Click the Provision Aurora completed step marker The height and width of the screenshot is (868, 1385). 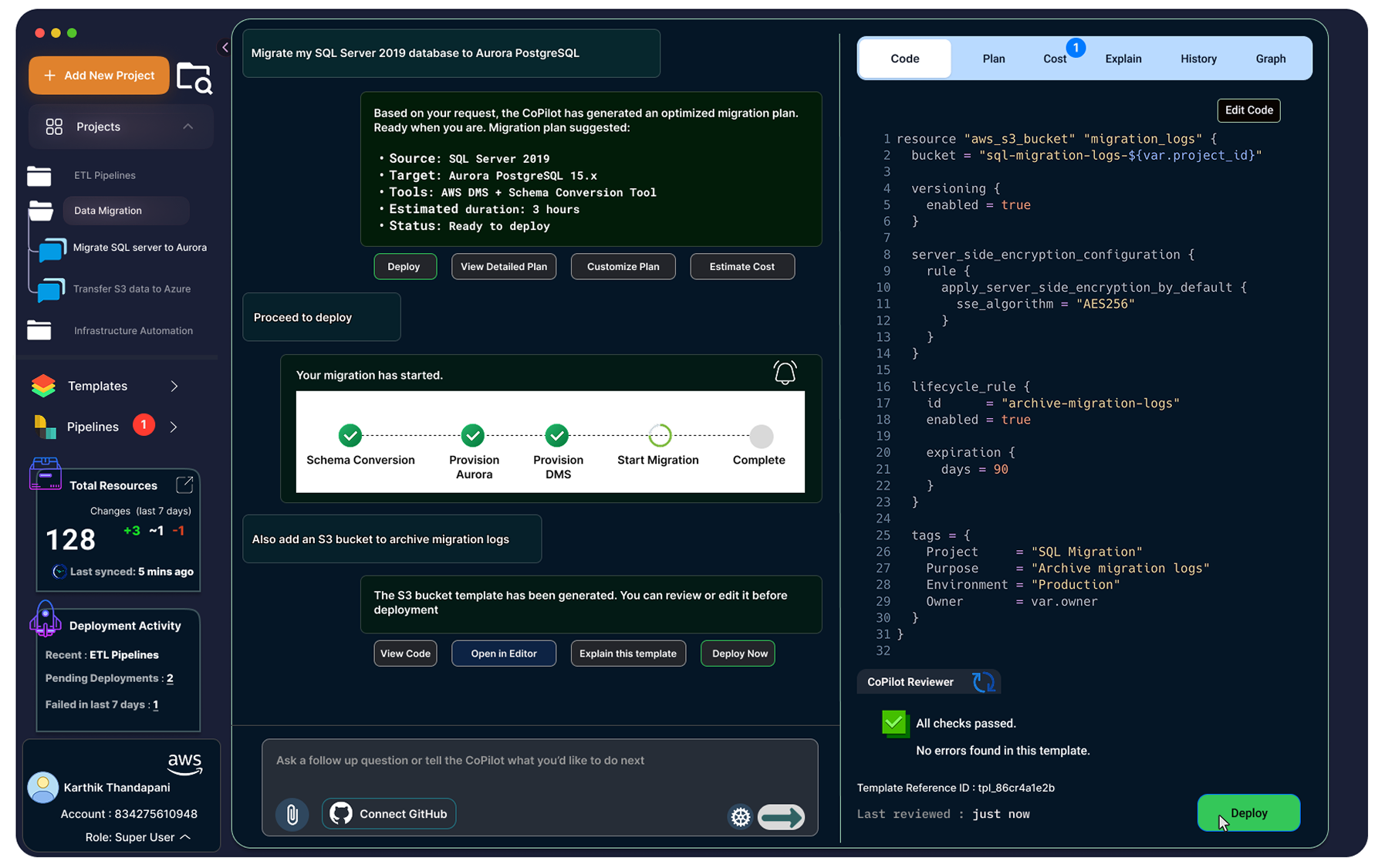coord(473,436)
